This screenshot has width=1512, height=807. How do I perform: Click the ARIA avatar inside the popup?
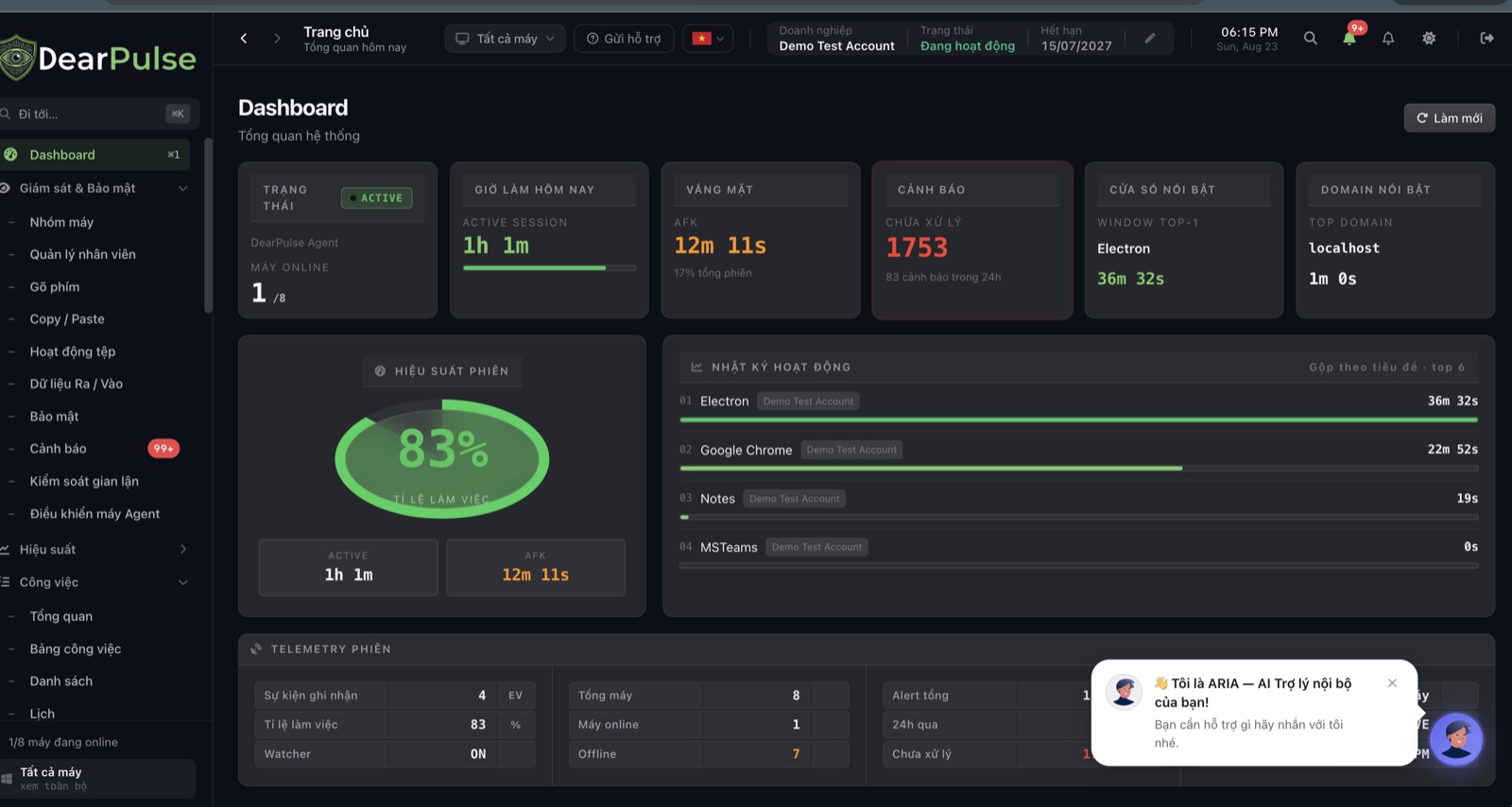1124,692
